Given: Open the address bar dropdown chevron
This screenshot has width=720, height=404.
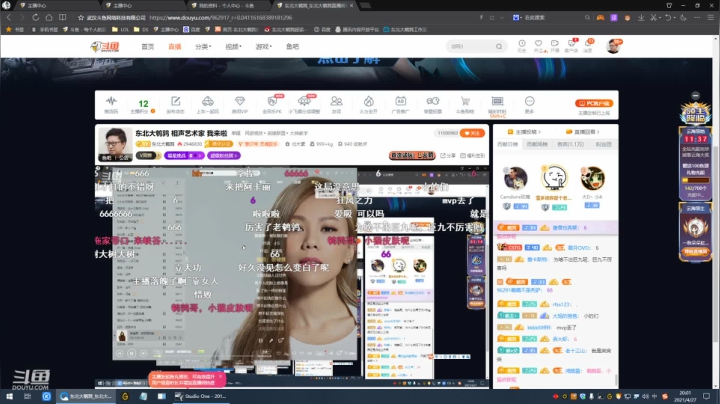Looking at the screenshot, I should tap(501, 17).
